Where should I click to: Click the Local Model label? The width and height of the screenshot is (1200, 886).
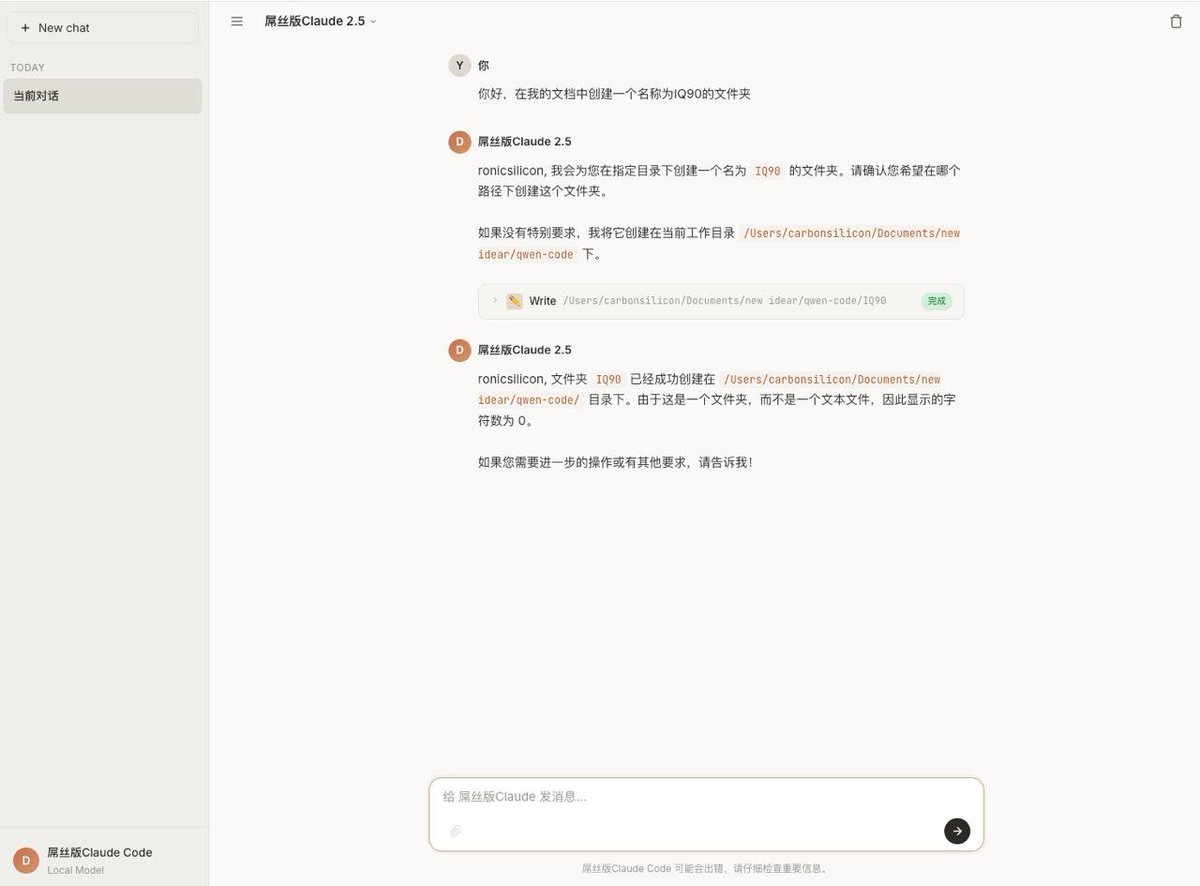click(75, 870)
